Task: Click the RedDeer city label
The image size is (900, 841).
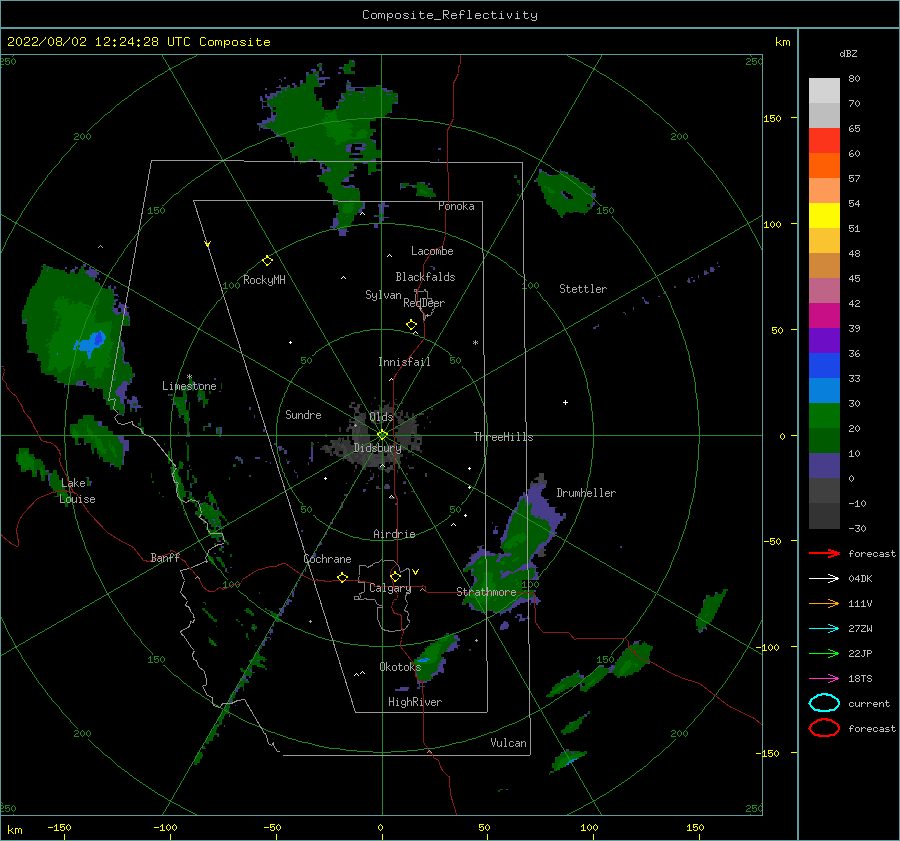Action: 424,303
